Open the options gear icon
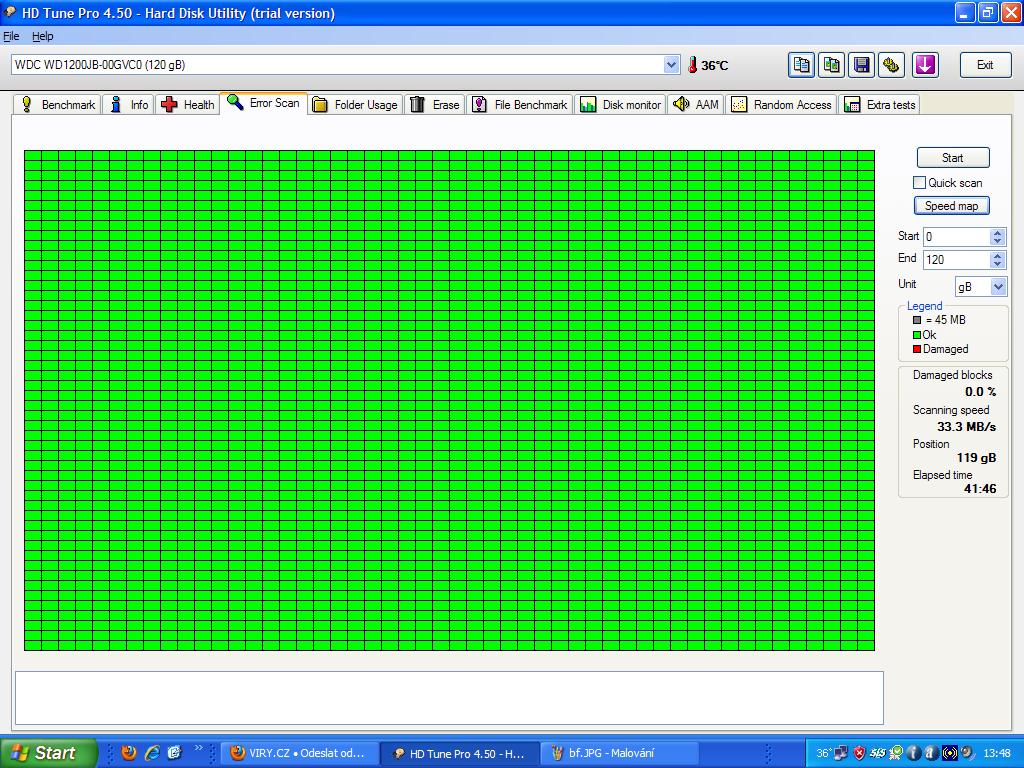This screenshot has width=1024, height=768. pyautogui.click(x=892, y=65)
